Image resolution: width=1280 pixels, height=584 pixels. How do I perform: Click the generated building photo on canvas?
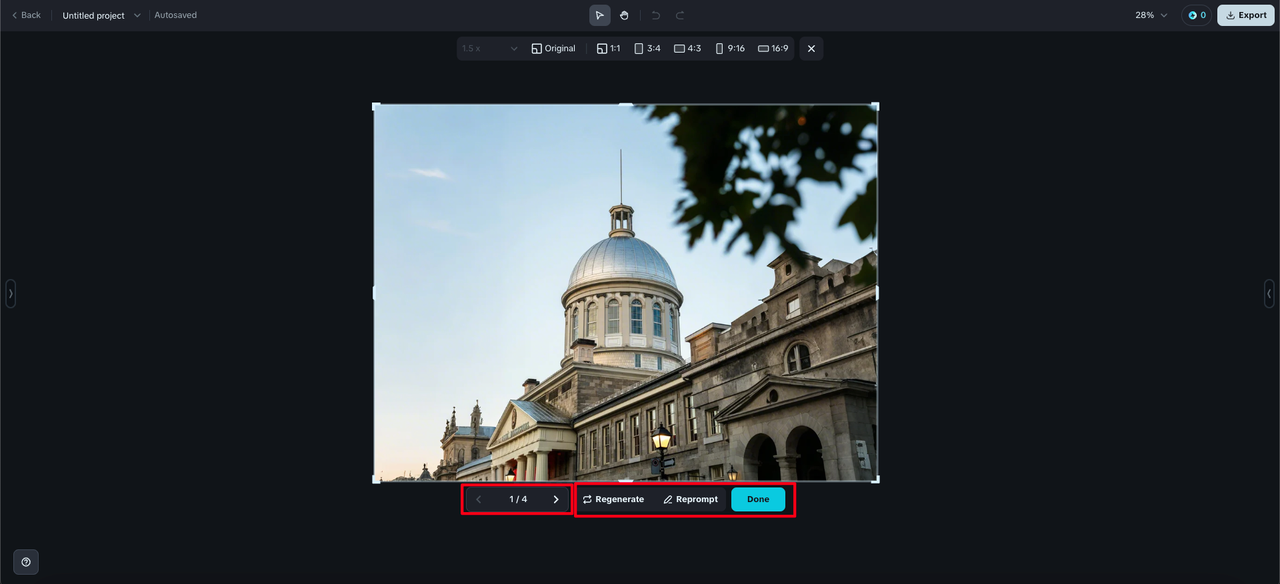point(625,293)
